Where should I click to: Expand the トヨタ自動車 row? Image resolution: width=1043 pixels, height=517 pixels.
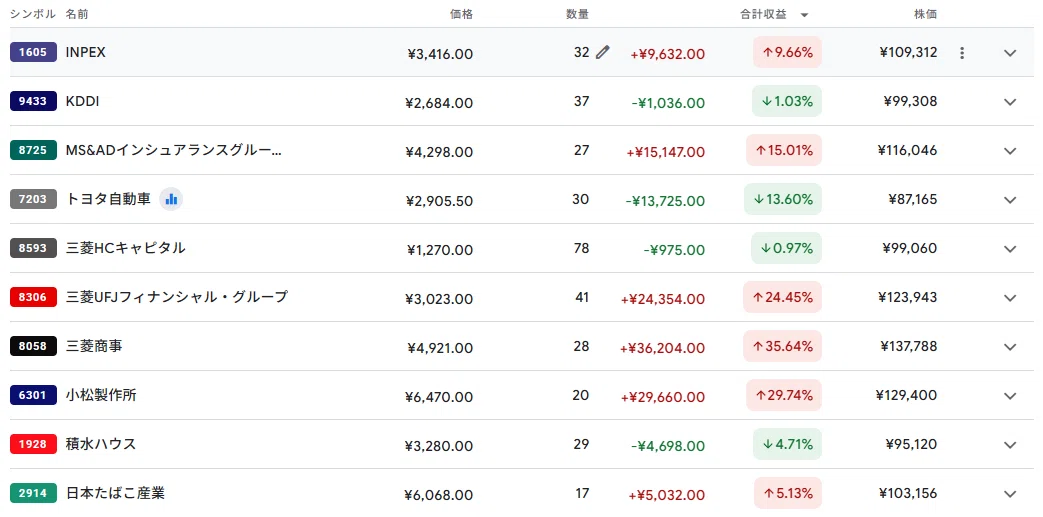click(x=1010, y=200)
